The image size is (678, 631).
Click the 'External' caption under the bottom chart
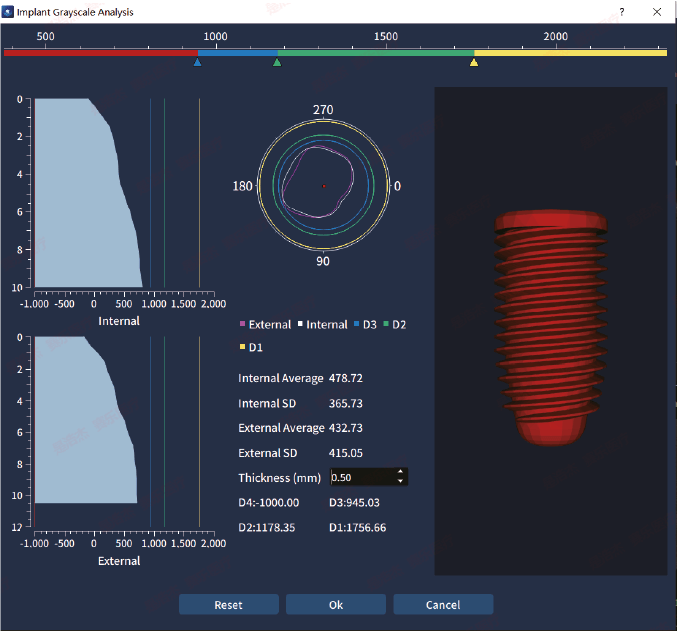(x=119, y=561)
